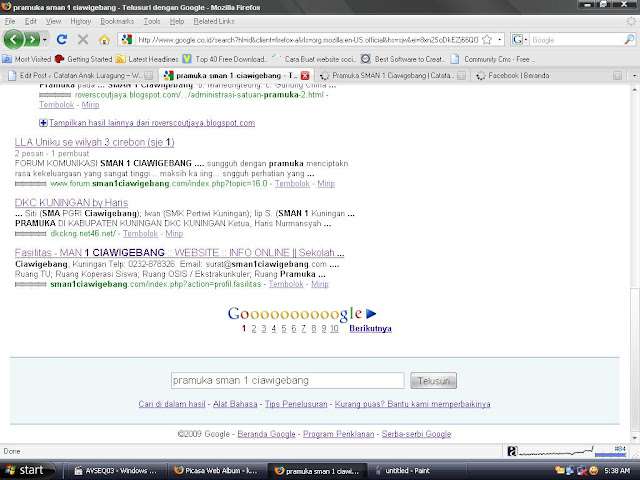This screenshot has height=480, width=640.
Task: Open the Cari di dalam hasil link
Action: 172,404
